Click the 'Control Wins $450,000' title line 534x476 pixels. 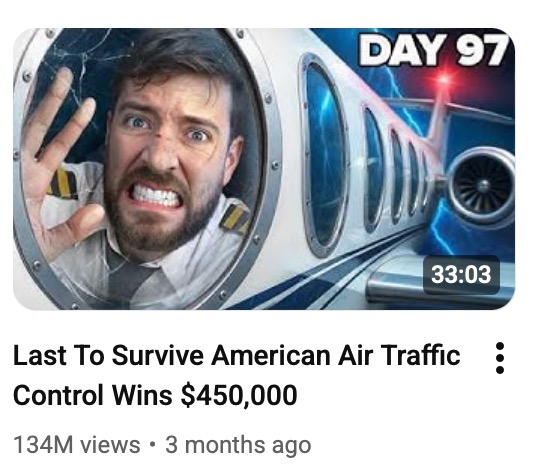point(155,395)
